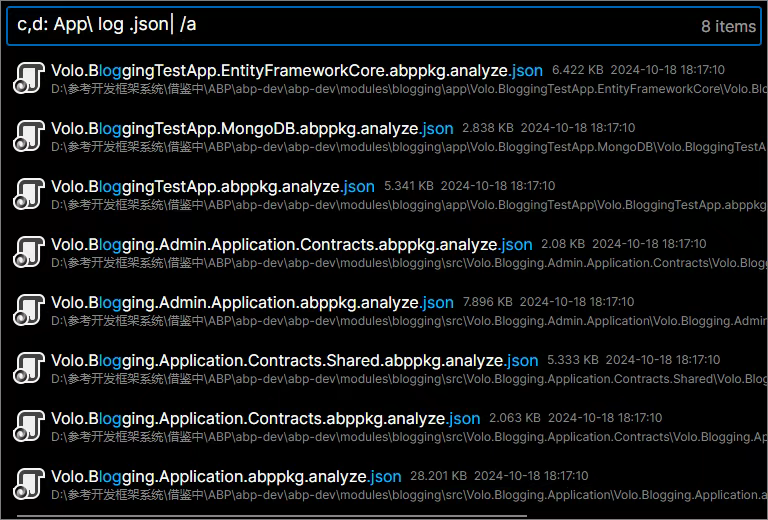This screenshot has width=768, height=520.
Task: Click the date of the 6.422 KB result
Action: pyautogui.click(x=668, y=70)
